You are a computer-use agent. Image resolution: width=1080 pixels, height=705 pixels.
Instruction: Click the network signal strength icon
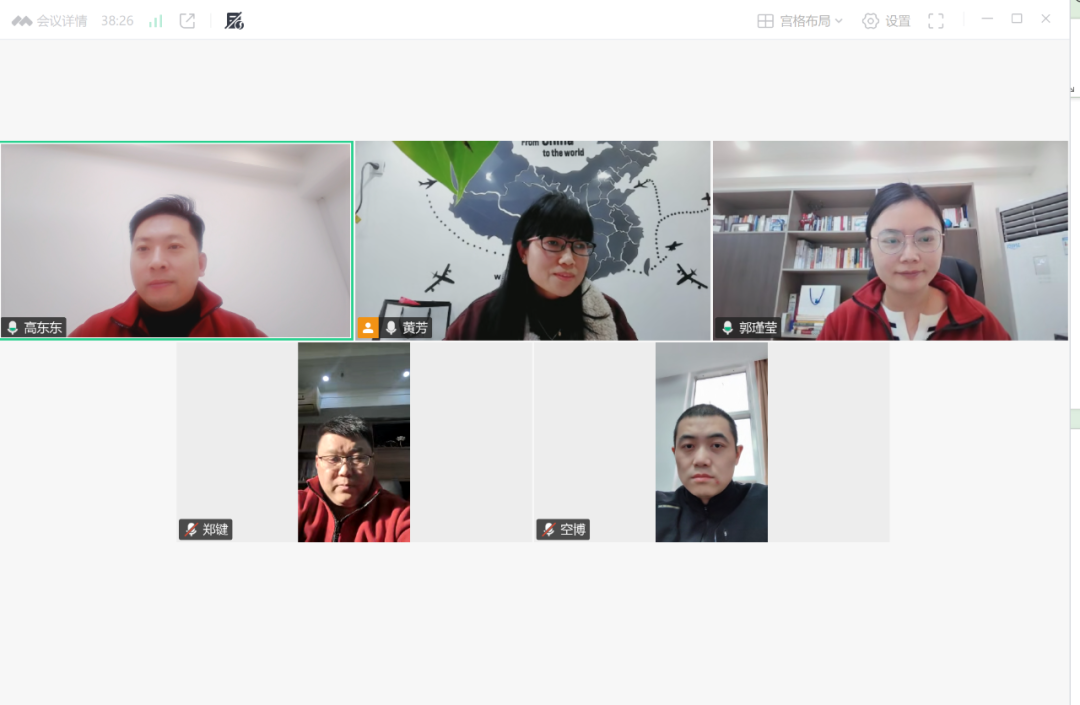[156, 21]
